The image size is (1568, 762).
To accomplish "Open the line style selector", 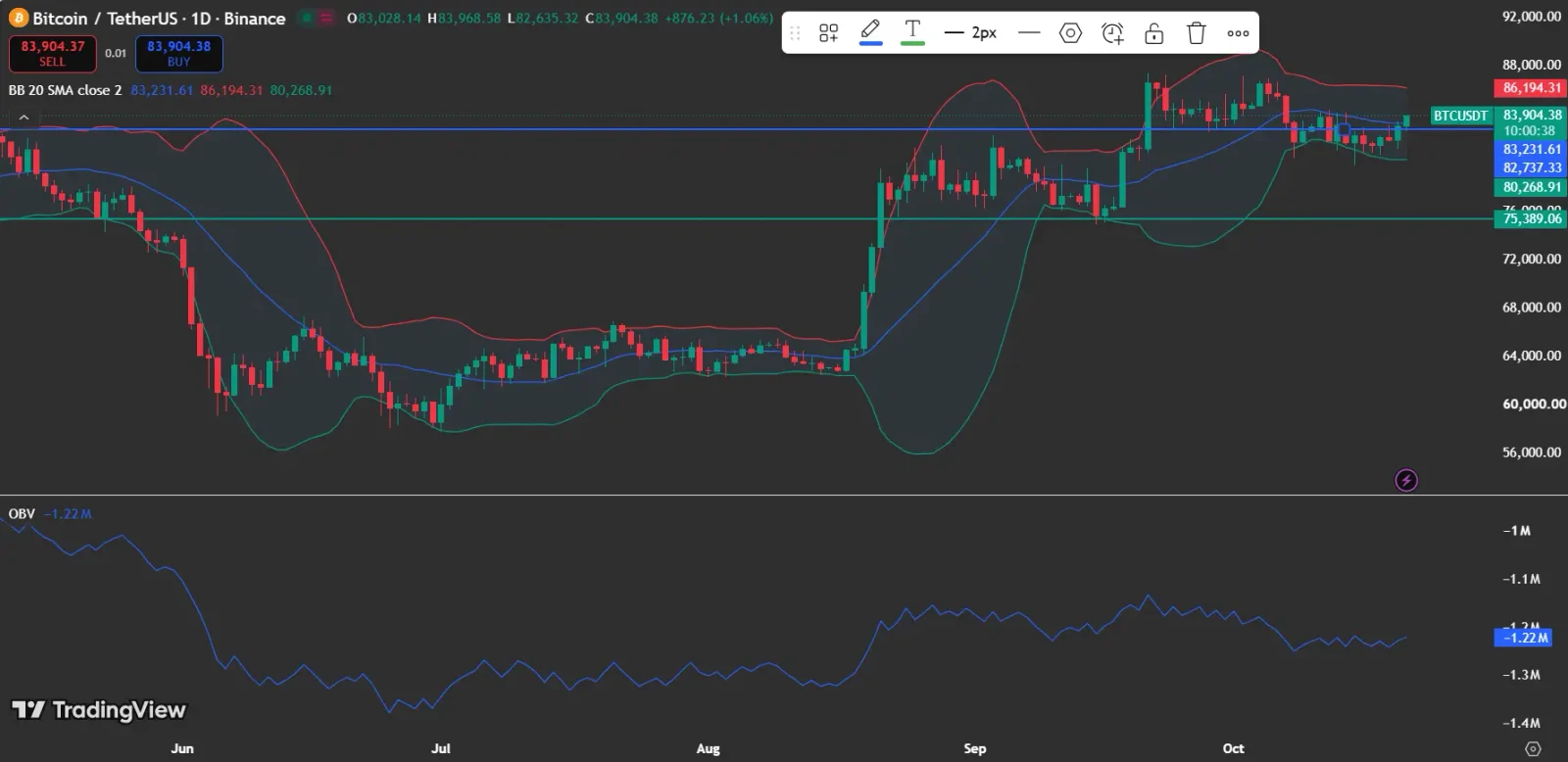I will point(1029,33).
